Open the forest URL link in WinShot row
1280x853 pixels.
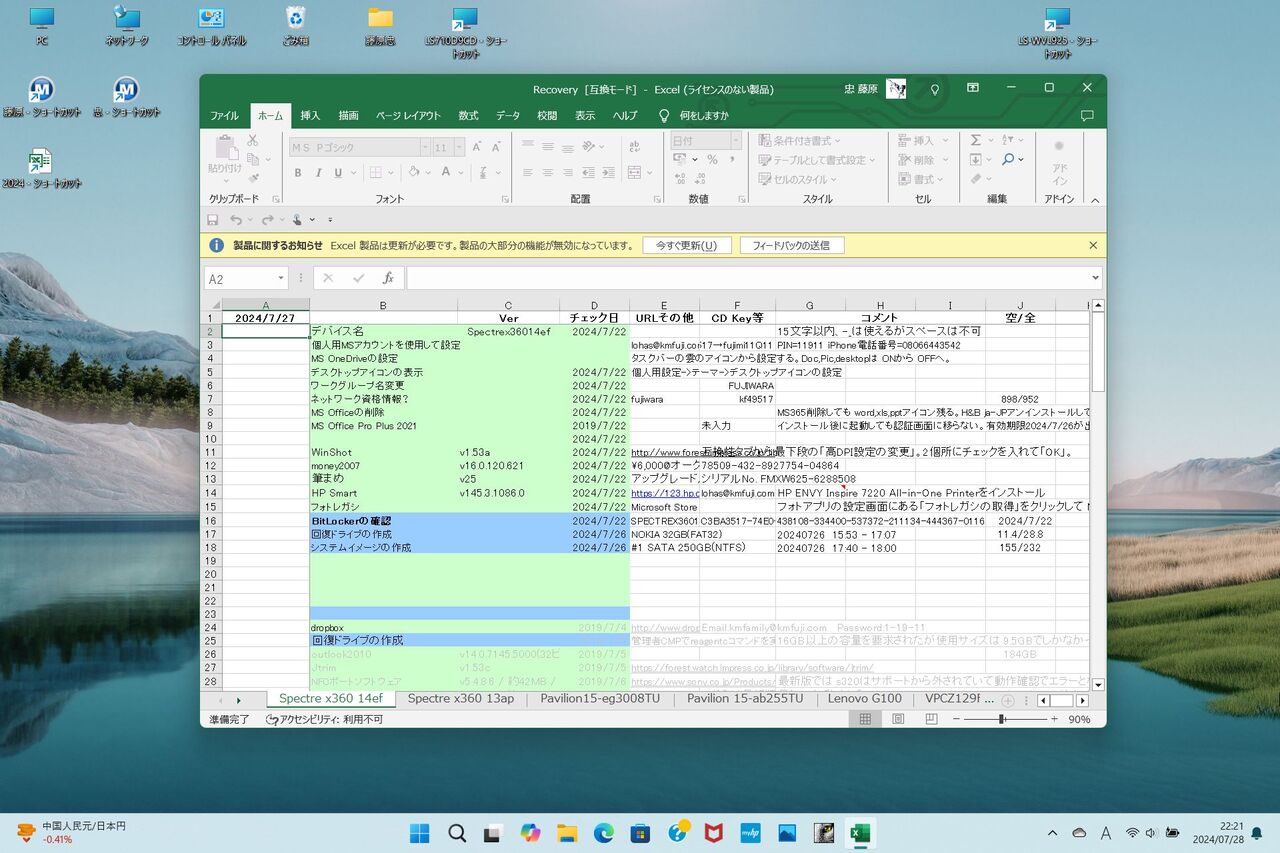665,452
